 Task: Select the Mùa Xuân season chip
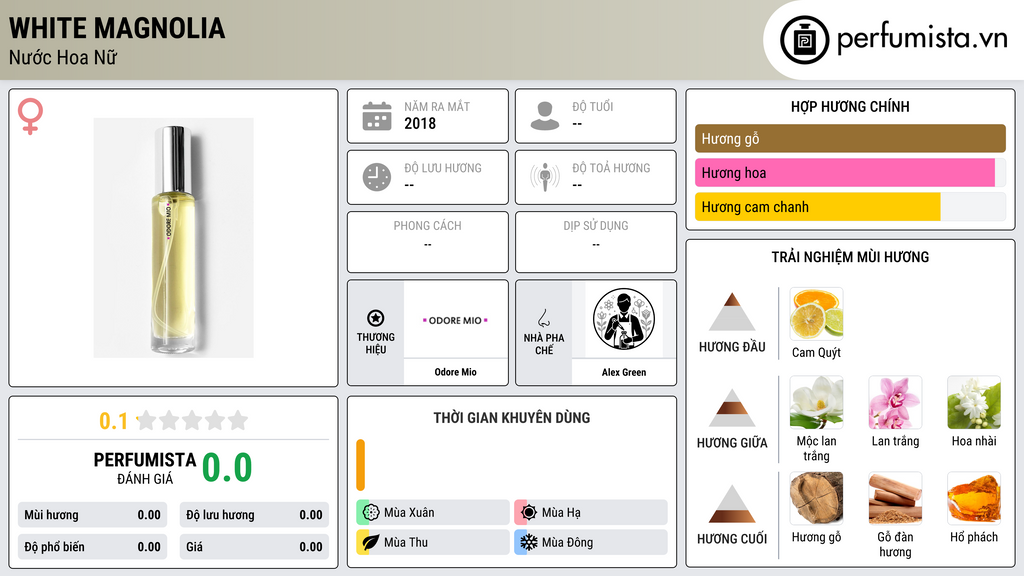pos(432,513)
